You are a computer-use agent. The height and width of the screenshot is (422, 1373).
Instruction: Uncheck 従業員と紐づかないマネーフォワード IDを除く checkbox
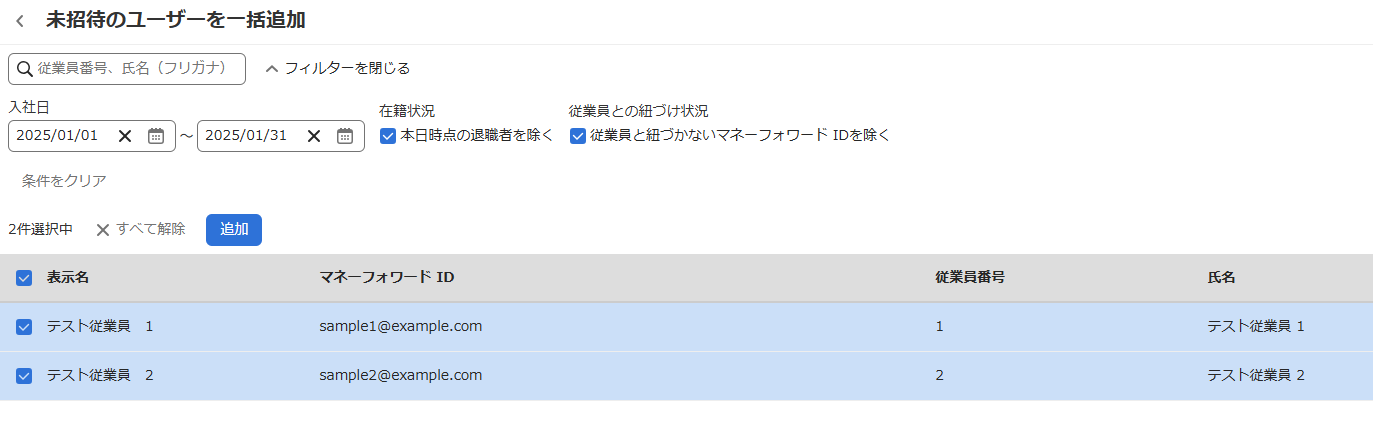(x=578, y=136)
